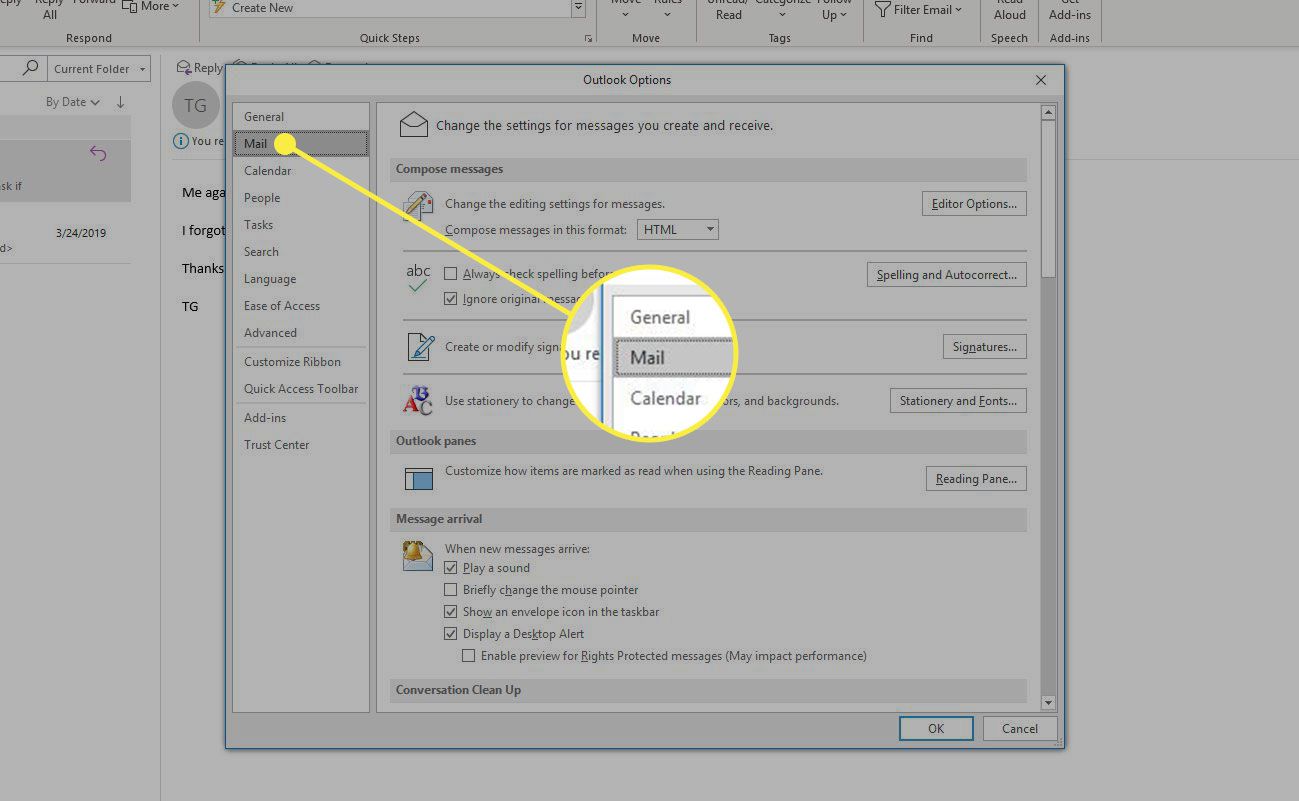
Task: Toggle Ignore original message text checkbox
Action: pos(451,299)
